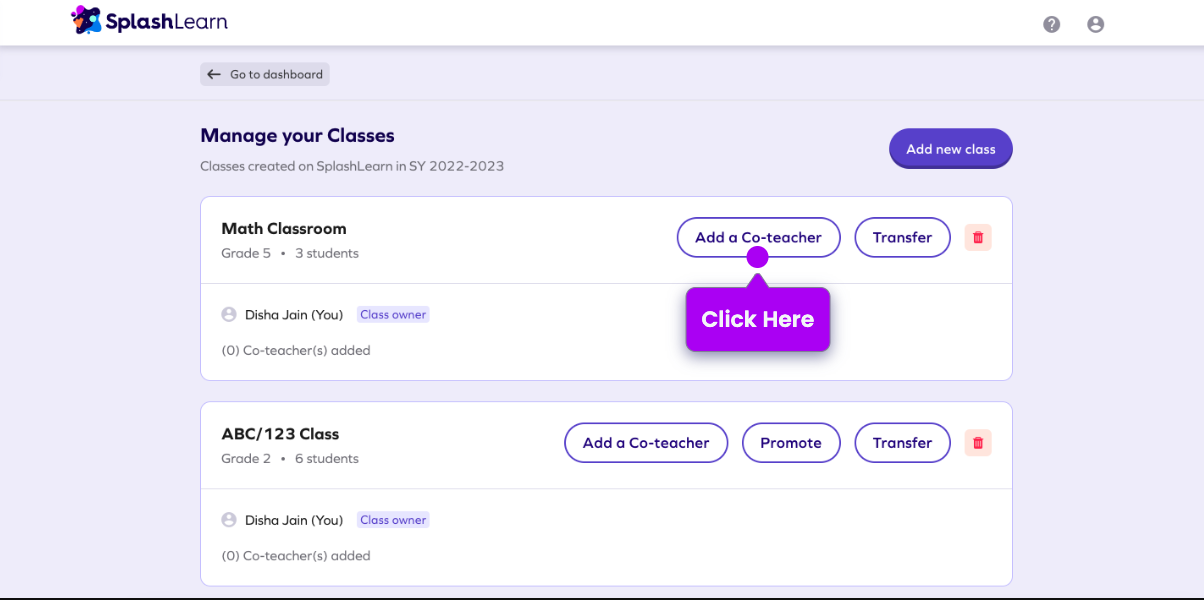The width and height of the screenshot is (1204, 600).
Task: Transfer the Math Classroom class
Action: (902, 237)
